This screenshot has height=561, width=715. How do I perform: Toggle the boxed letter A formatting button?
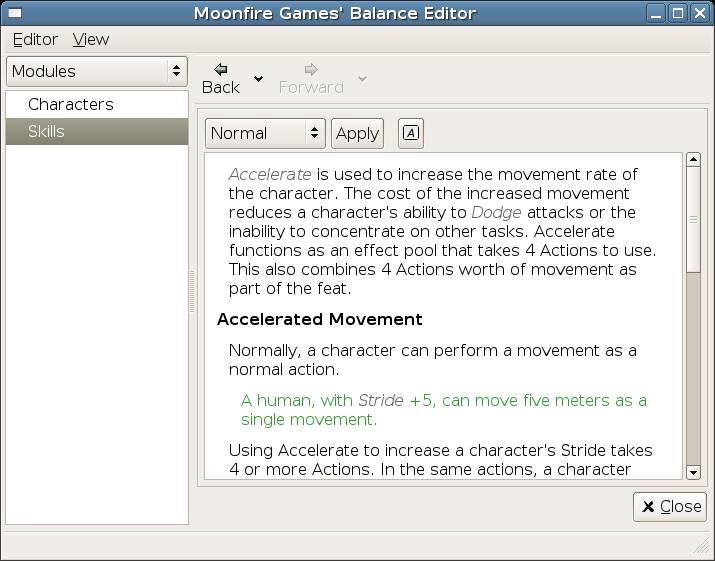[x=411, y=133]
